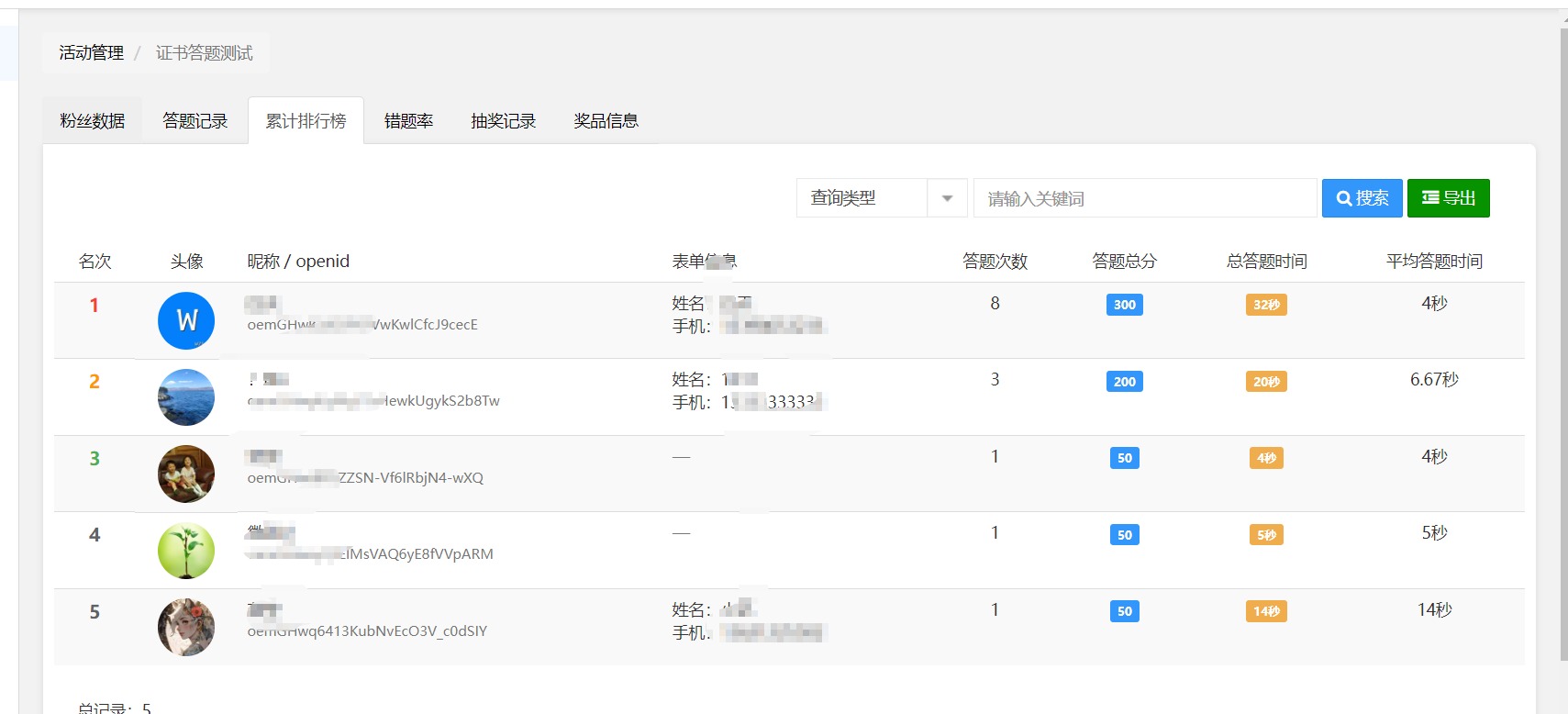Screen dimensions: 1568x714
Task: Click the two-children avatar in row 3
Action: (x=186, y=474)
